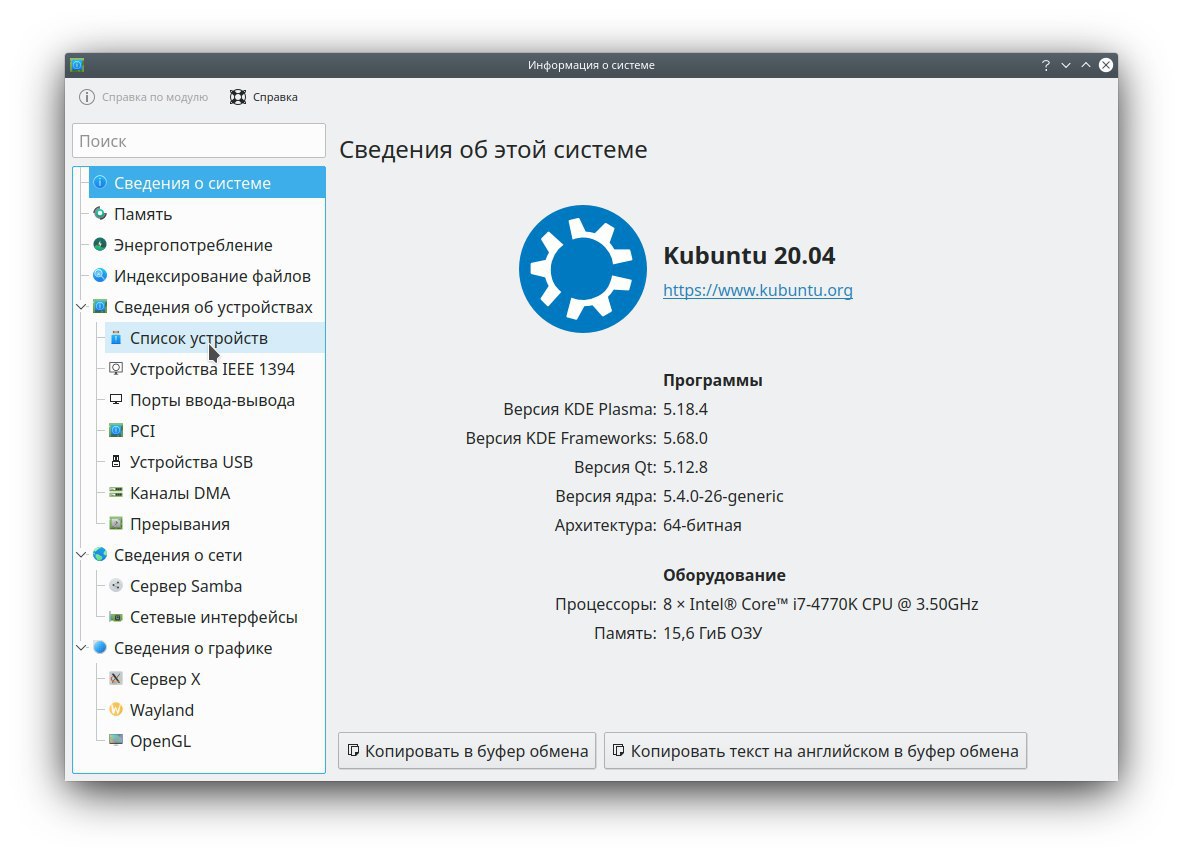Click the Прерывания chip icon

(x=115, y=524)
